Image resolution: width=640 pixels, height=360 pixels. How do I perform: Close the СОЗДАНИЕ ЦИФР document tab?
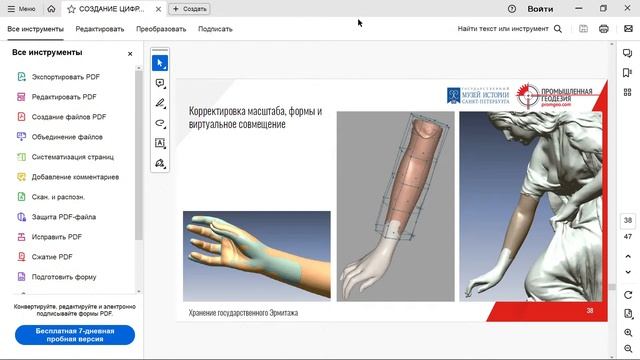tap(158, 9)
